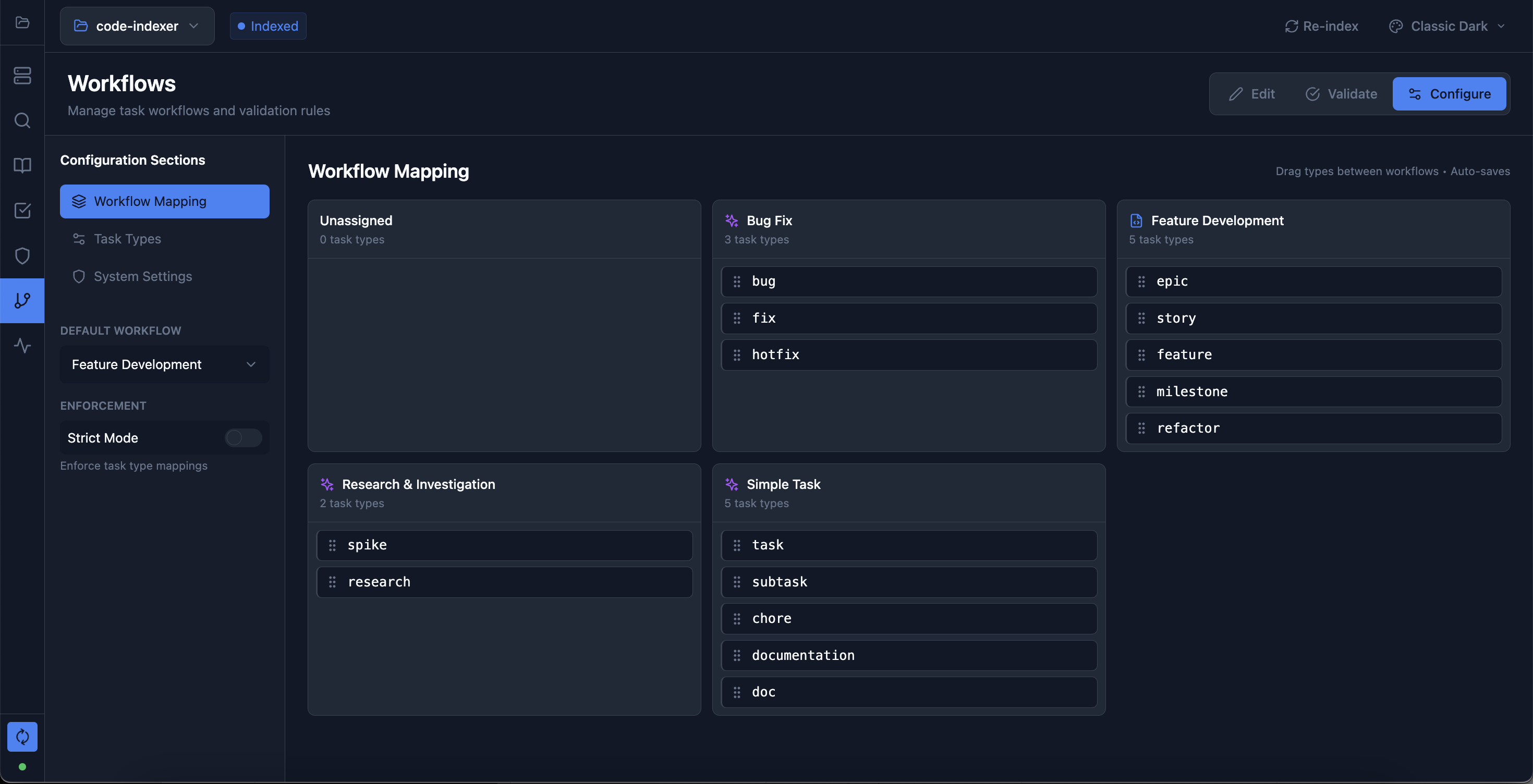Image resolution: width=1533 pixels, height=784 pixels.
Task: Click the drag handle on the hotfix task type
Action: click(x=737, y=355)
